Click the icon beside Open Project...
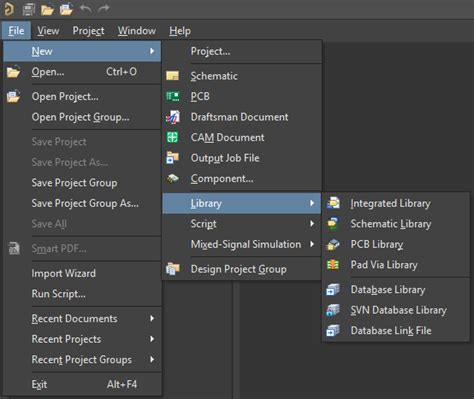474x399 pixels. click(x=13, y=96)
